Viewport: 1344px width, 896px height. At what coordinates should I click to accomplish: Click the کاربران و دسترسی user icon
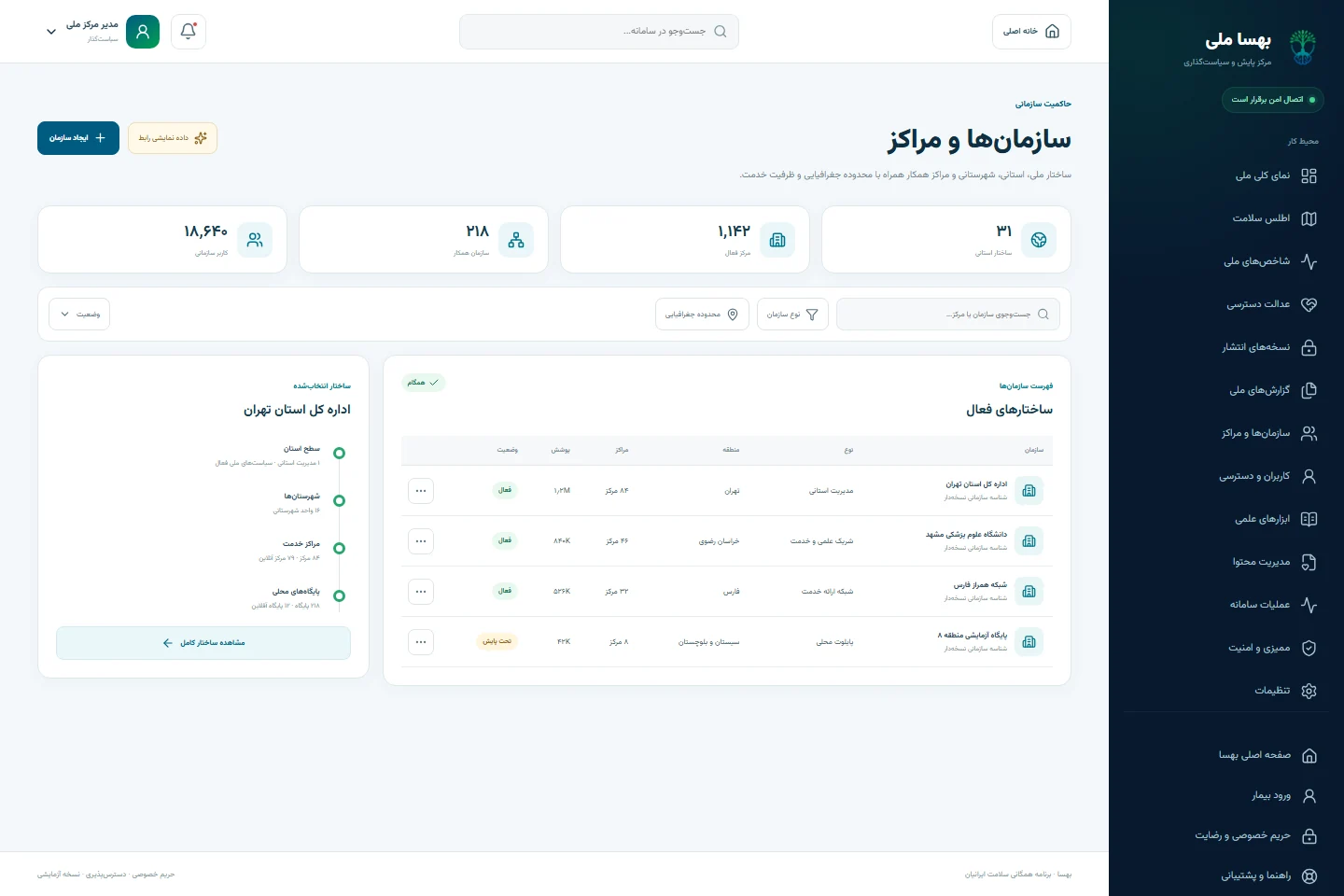click(1309, 476)
